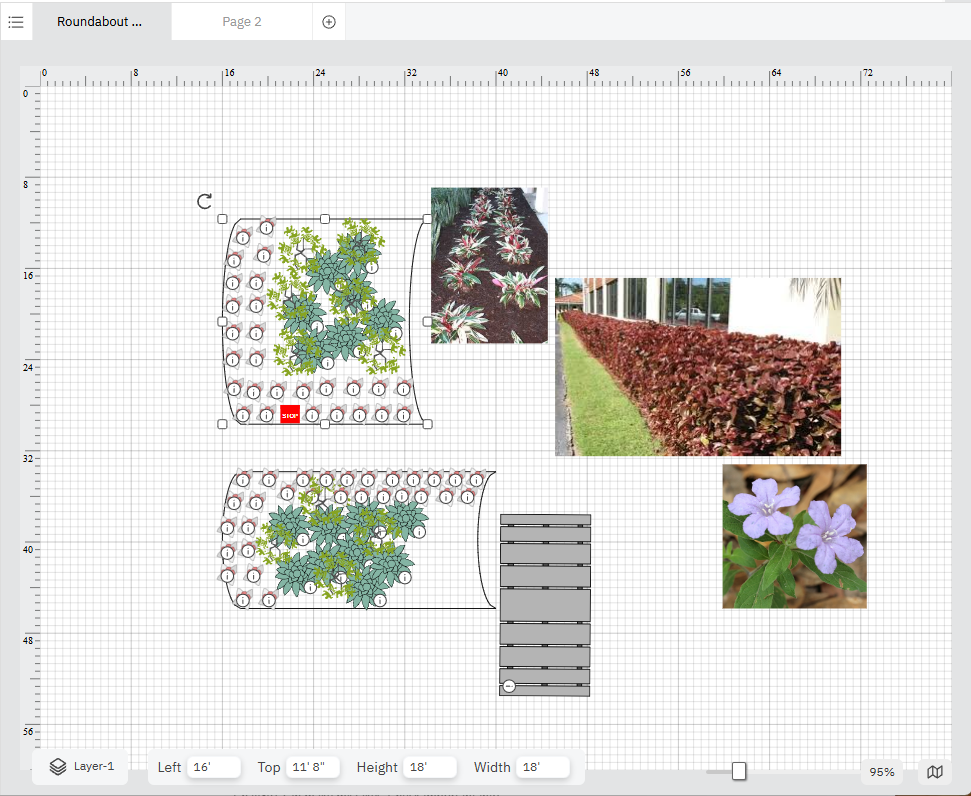971x796 pixels.
Task: Edit the Left position field showing 16'
Action: (213, 767)
